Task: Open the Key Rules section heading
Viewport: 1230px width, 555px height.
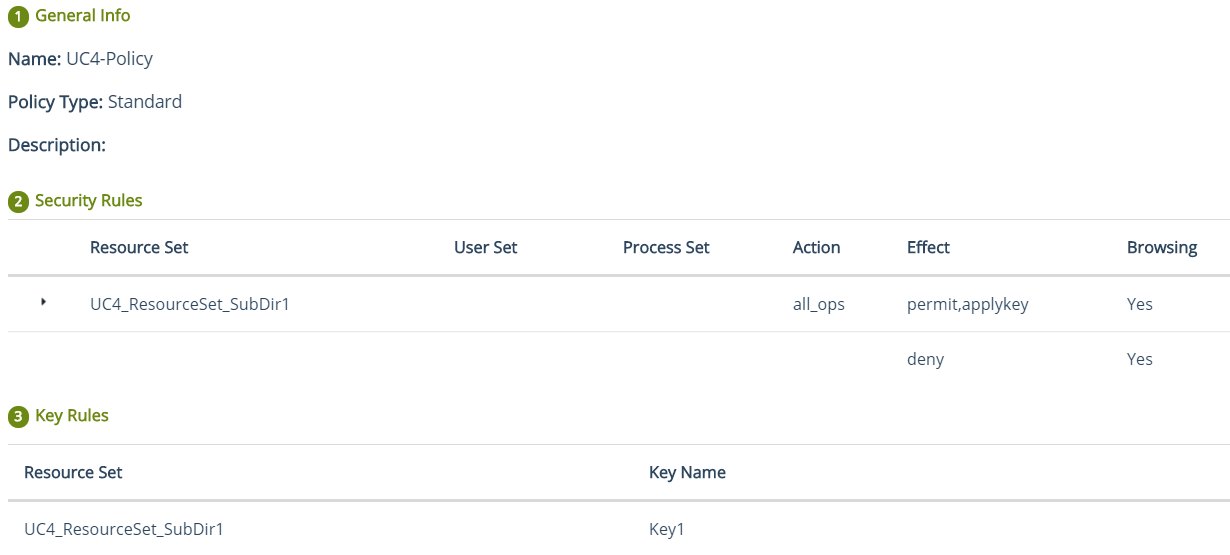Action: coord(71,416)
